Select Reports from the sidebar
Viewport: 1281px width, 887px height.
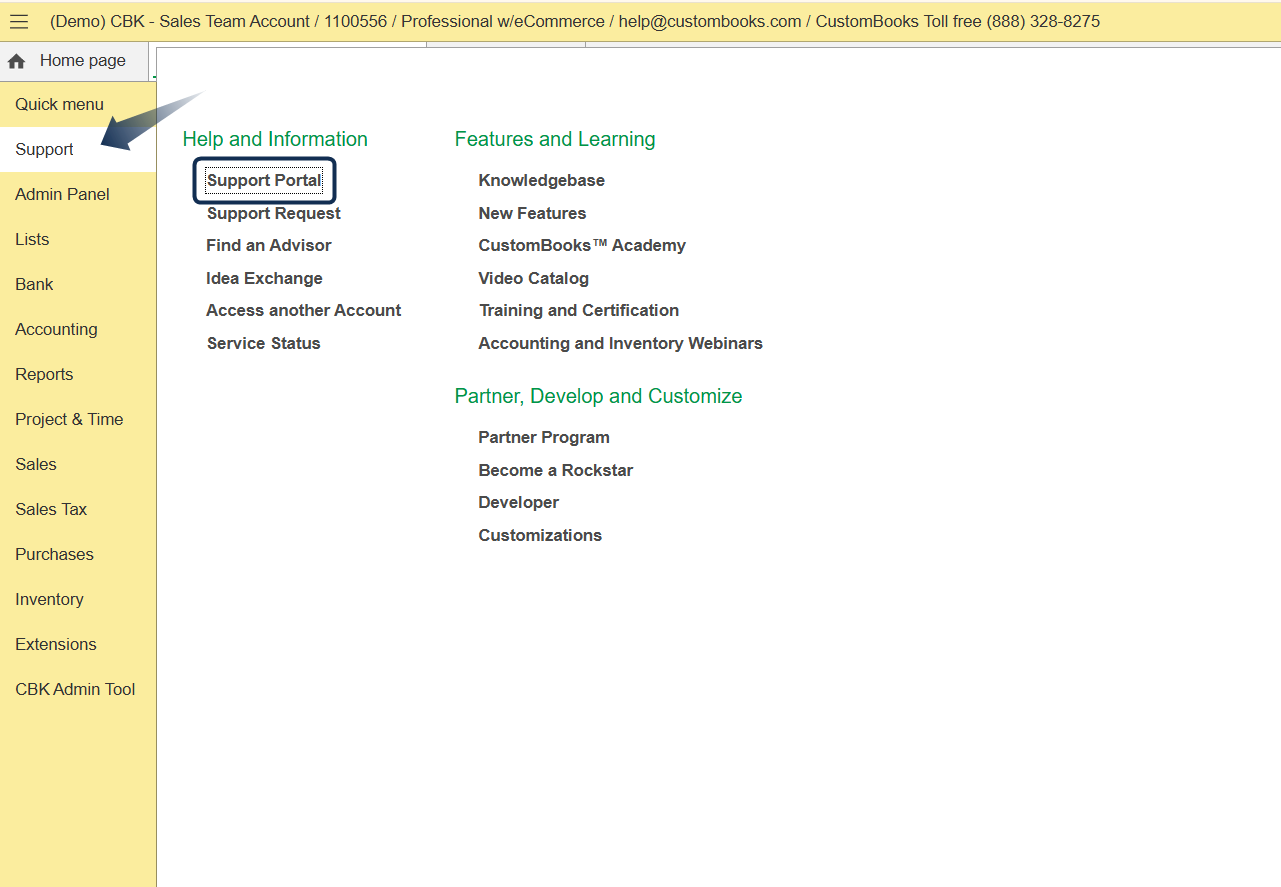(x=44, y=374)
